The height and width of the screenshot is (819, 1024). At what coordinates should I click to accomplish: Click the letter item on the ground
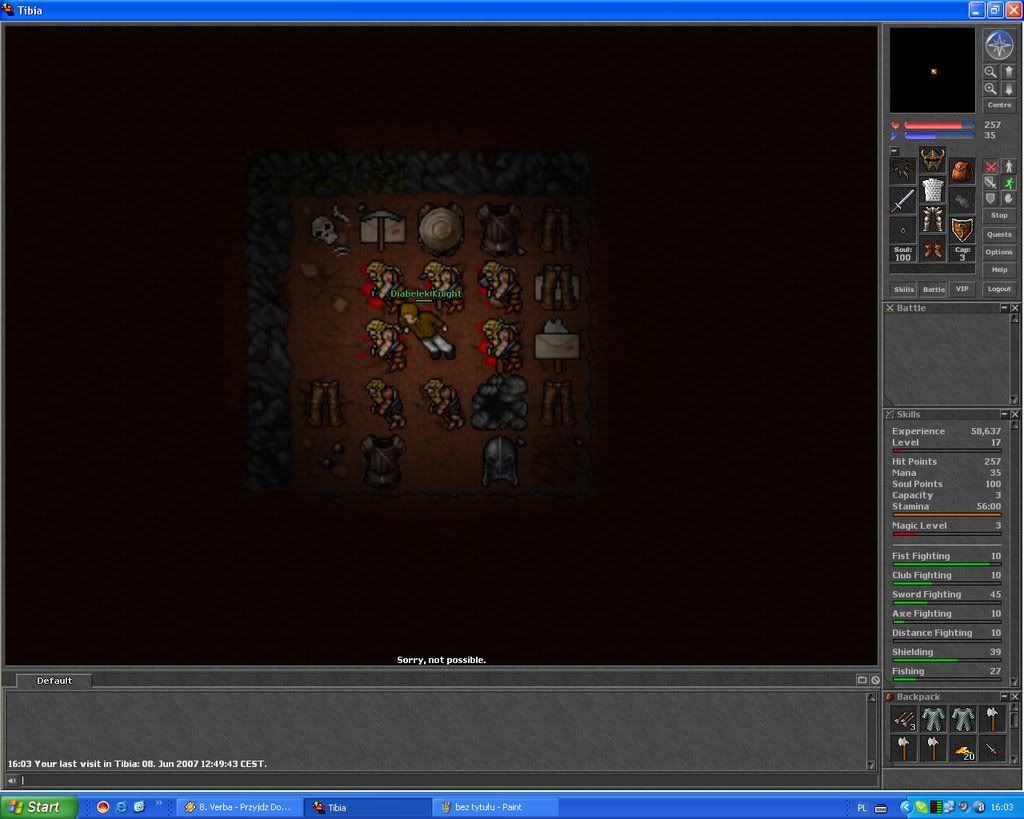tap(556, 344)
